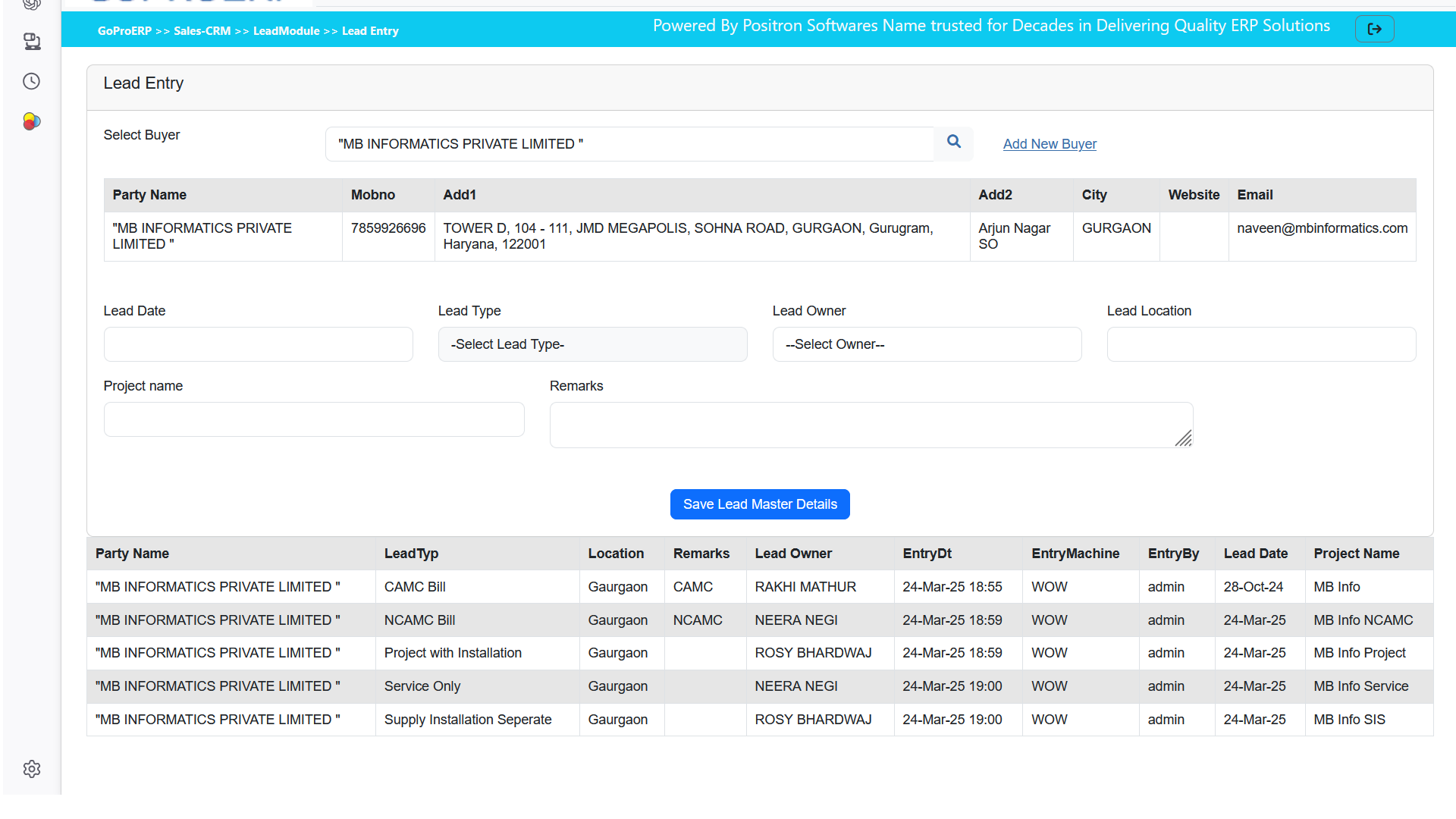Viewport: 1456px width, 819px height.
Task: Focus the Select Buyer search field
Action: [629, 144]
